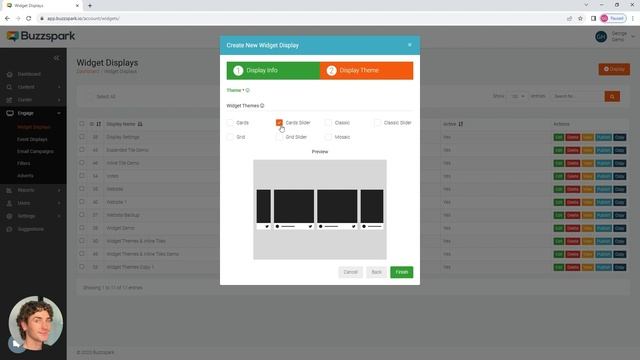Click the info icon next to Theme label
640x360 pixels.
247,90
